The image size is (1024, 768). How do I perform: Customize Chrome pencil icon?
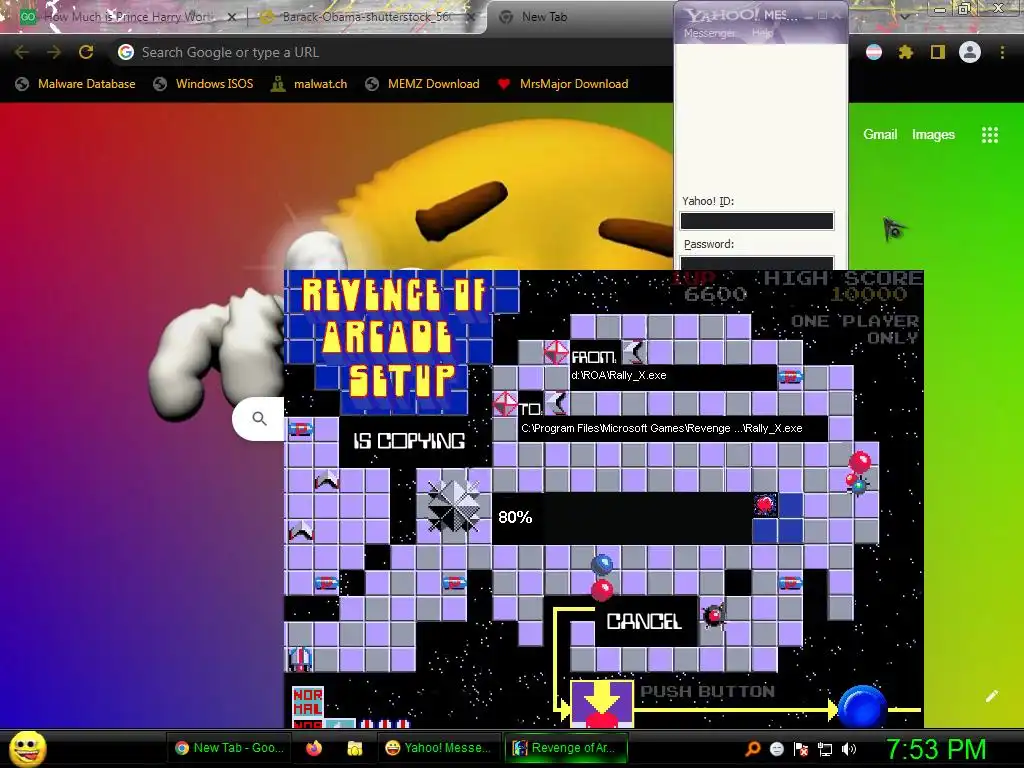pos(991,696)
